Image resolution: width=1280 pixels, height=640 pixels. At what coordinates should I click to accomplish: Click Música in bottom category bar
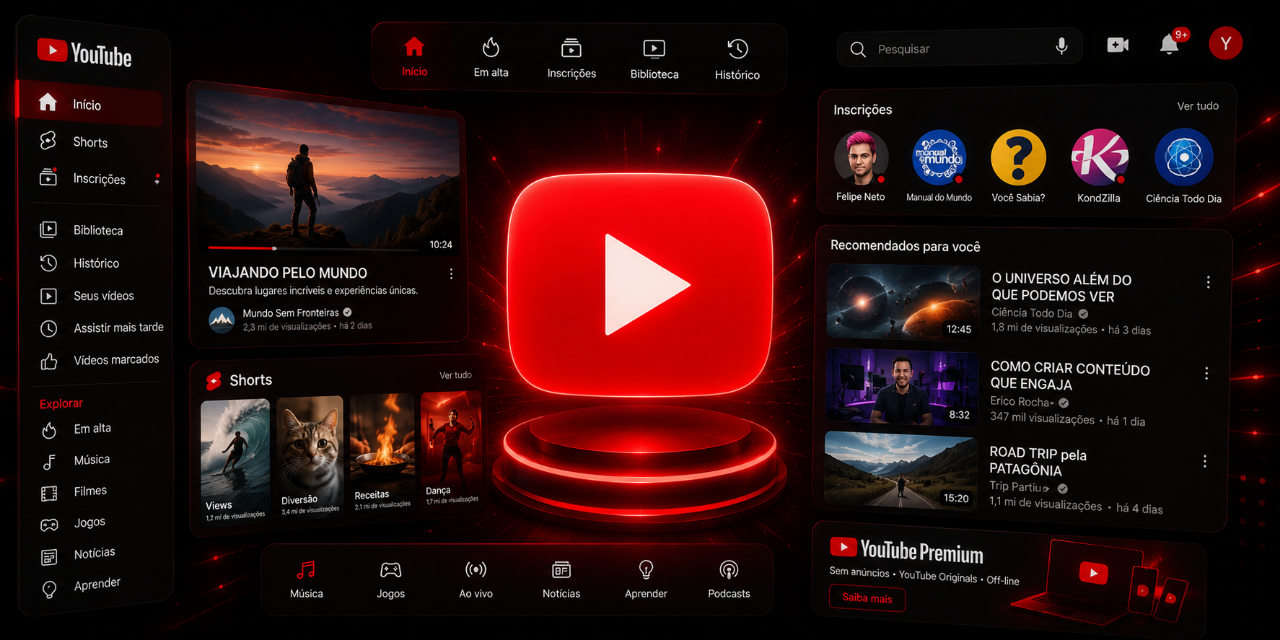307,579
